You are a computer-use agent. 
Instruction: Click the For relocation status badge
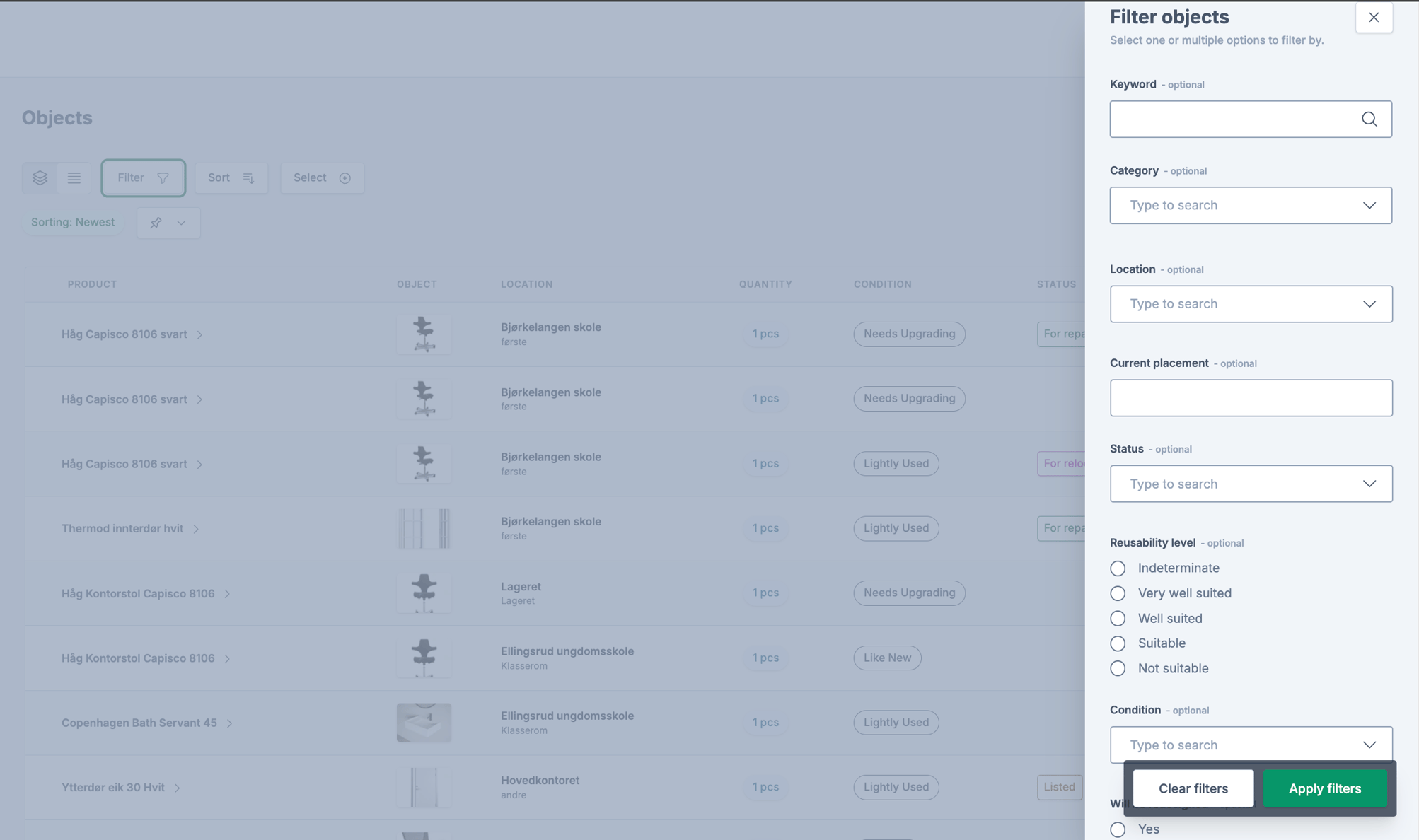click(x=1062, y=464)
